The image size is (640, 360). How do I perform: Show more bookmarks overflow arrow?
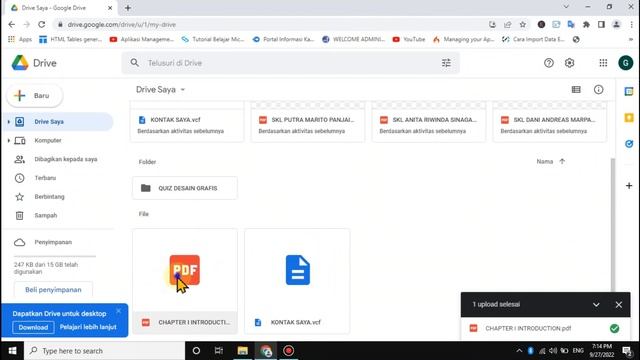click(x=632, y=40)
